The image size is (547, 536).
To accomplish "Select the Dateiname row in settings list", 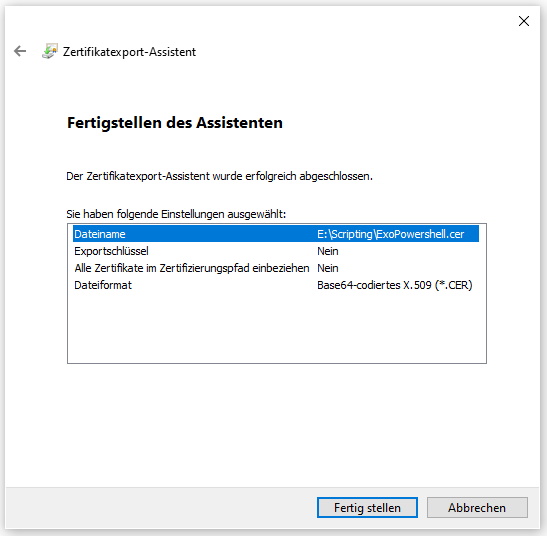I will [x=276, y=234].
